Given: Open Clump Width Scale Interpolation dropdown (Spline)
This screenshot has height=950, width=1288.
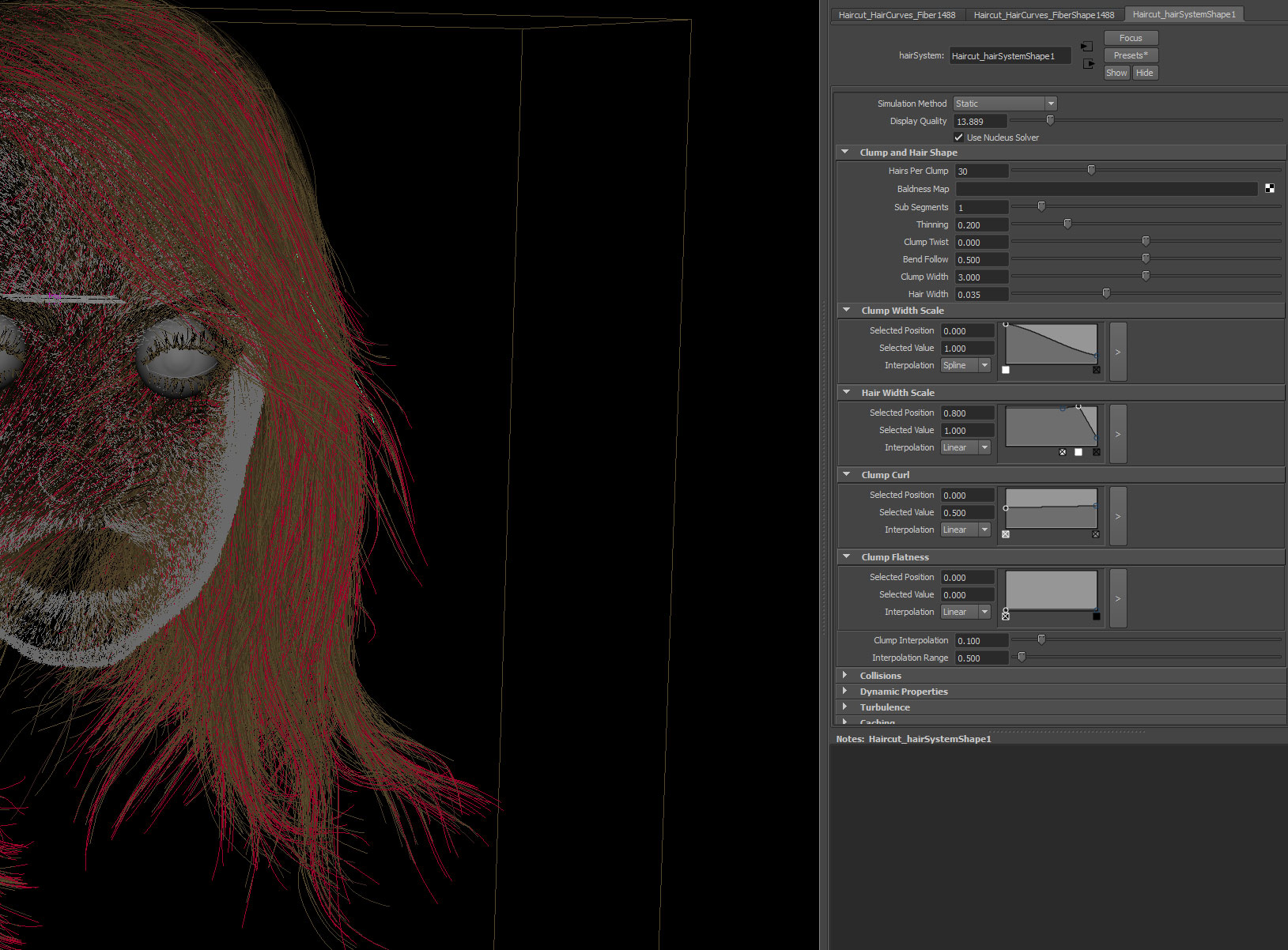Looking at the screenshot, I should [x=965, y=365].
